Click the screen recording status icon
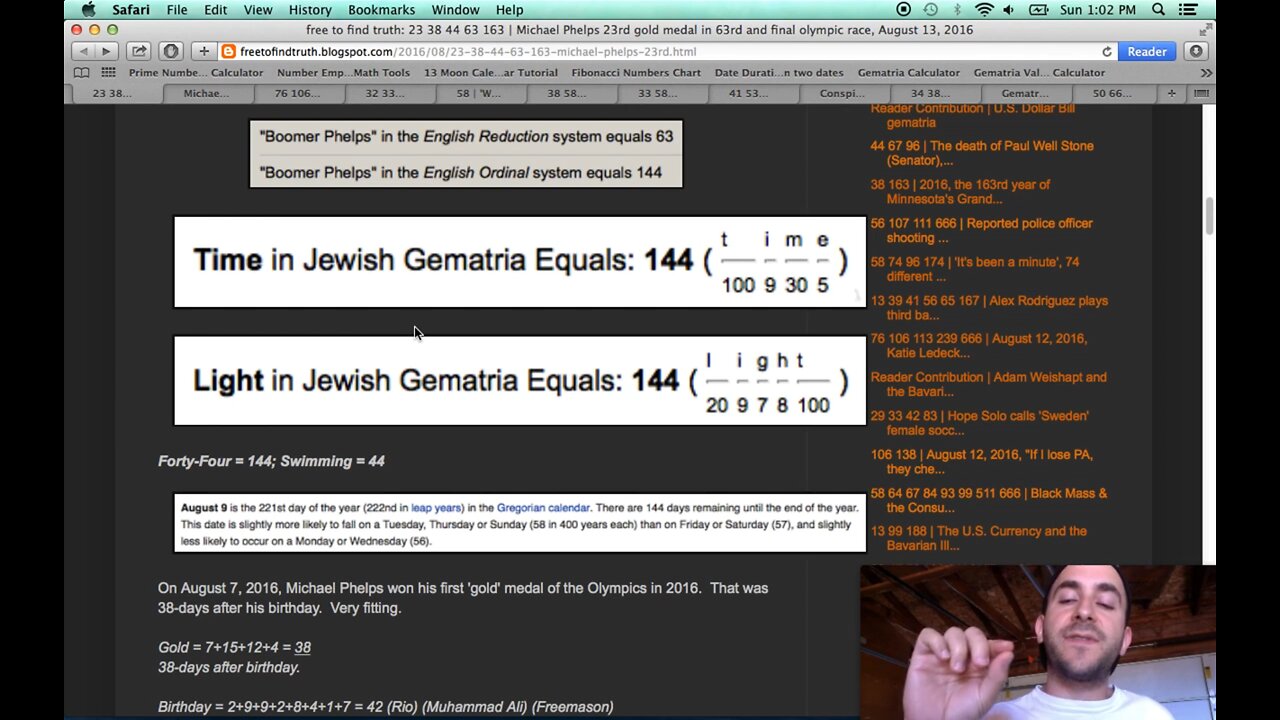This screenshot has height=720, width=1280. coord(904,10)
